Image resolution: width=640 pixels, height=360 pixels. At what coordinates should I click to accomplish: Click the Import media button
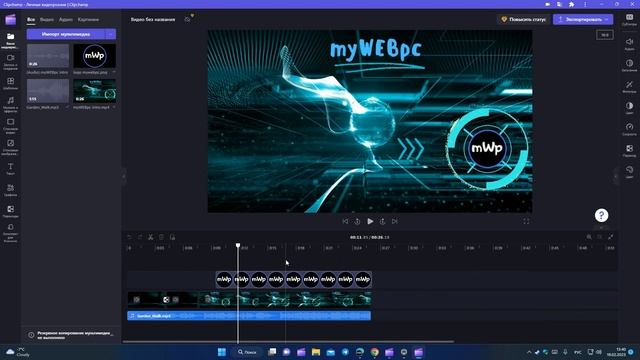tap(66, 34)
